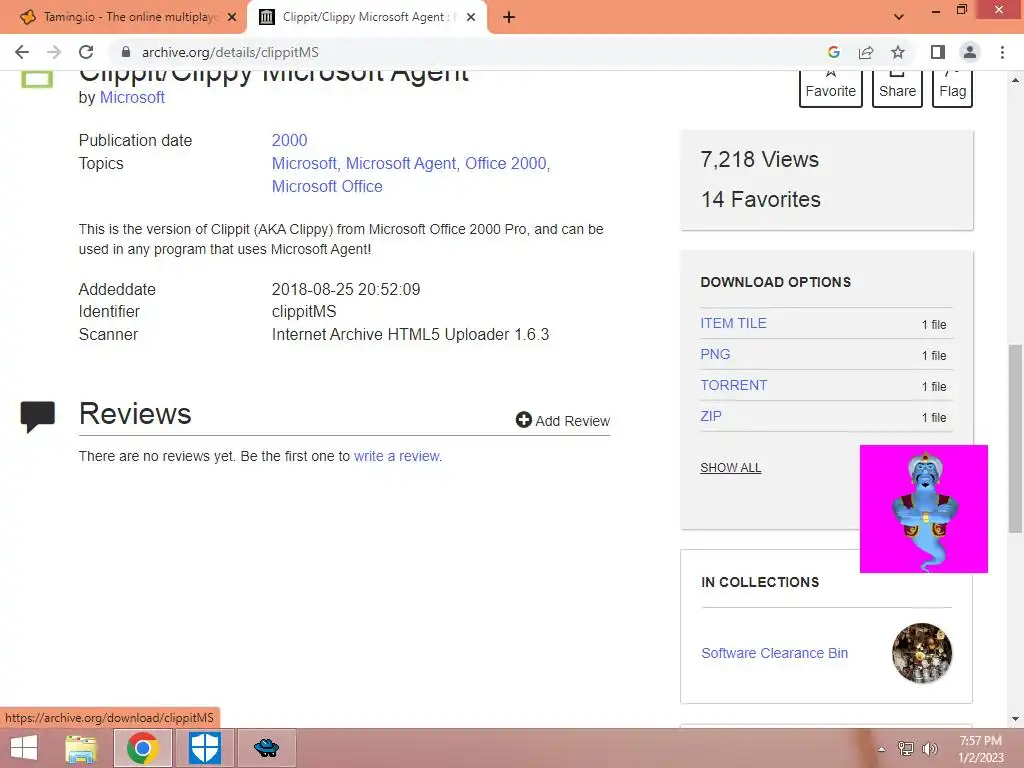
Task: Click the Software Clearance Bin thumbnail
Action: 922,653
